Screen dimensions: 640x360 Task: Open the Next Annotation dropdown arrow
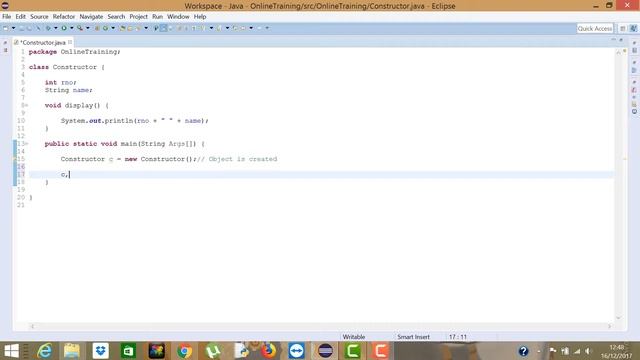(x=211, y=28)
